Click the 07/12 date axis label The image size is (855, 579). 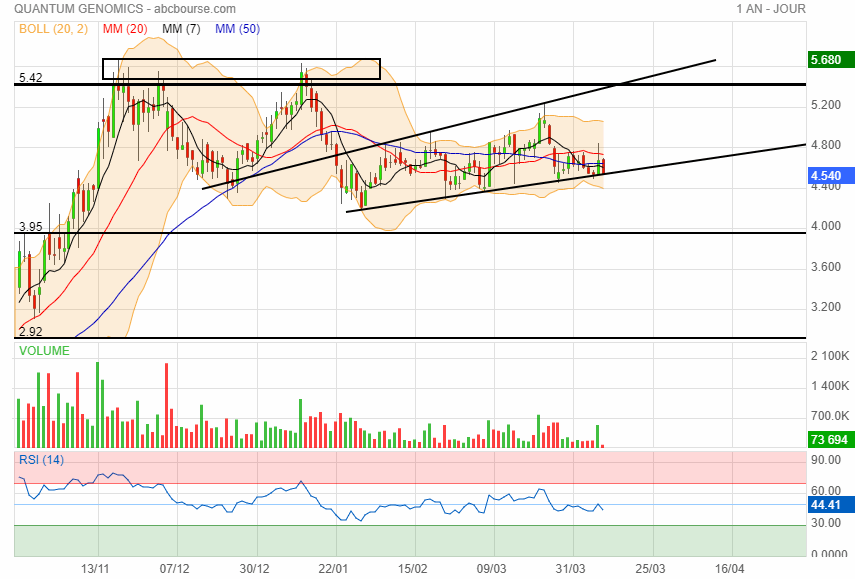174,569
